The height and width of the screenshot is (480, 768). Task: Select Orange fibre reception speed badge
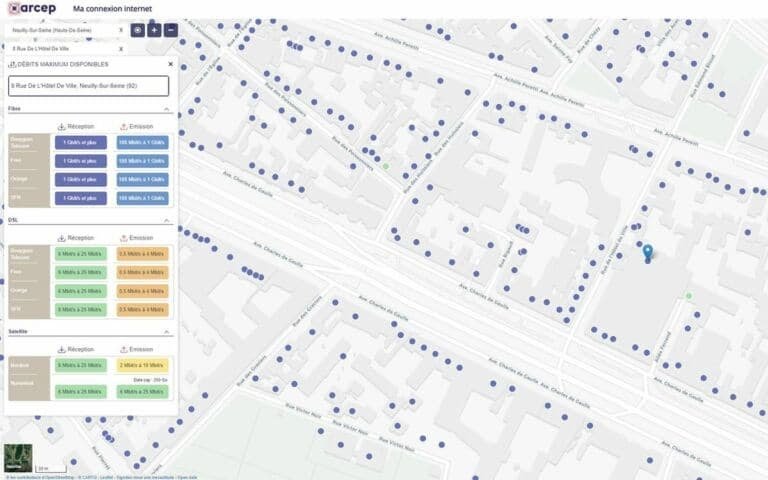point(80,180)
